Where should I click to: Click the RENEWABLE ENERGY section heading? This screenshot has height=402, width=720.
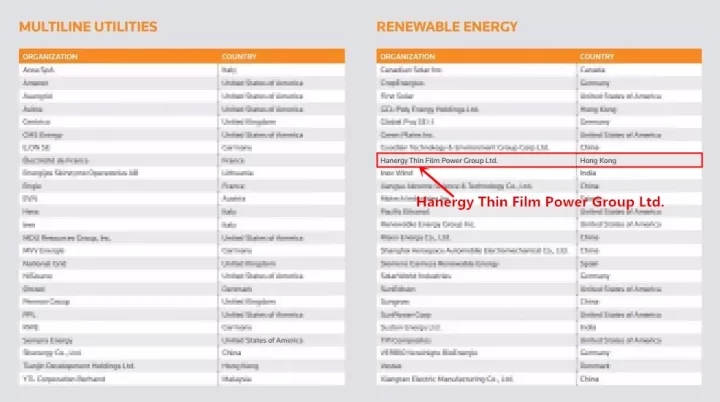click(x=447, y=27)
